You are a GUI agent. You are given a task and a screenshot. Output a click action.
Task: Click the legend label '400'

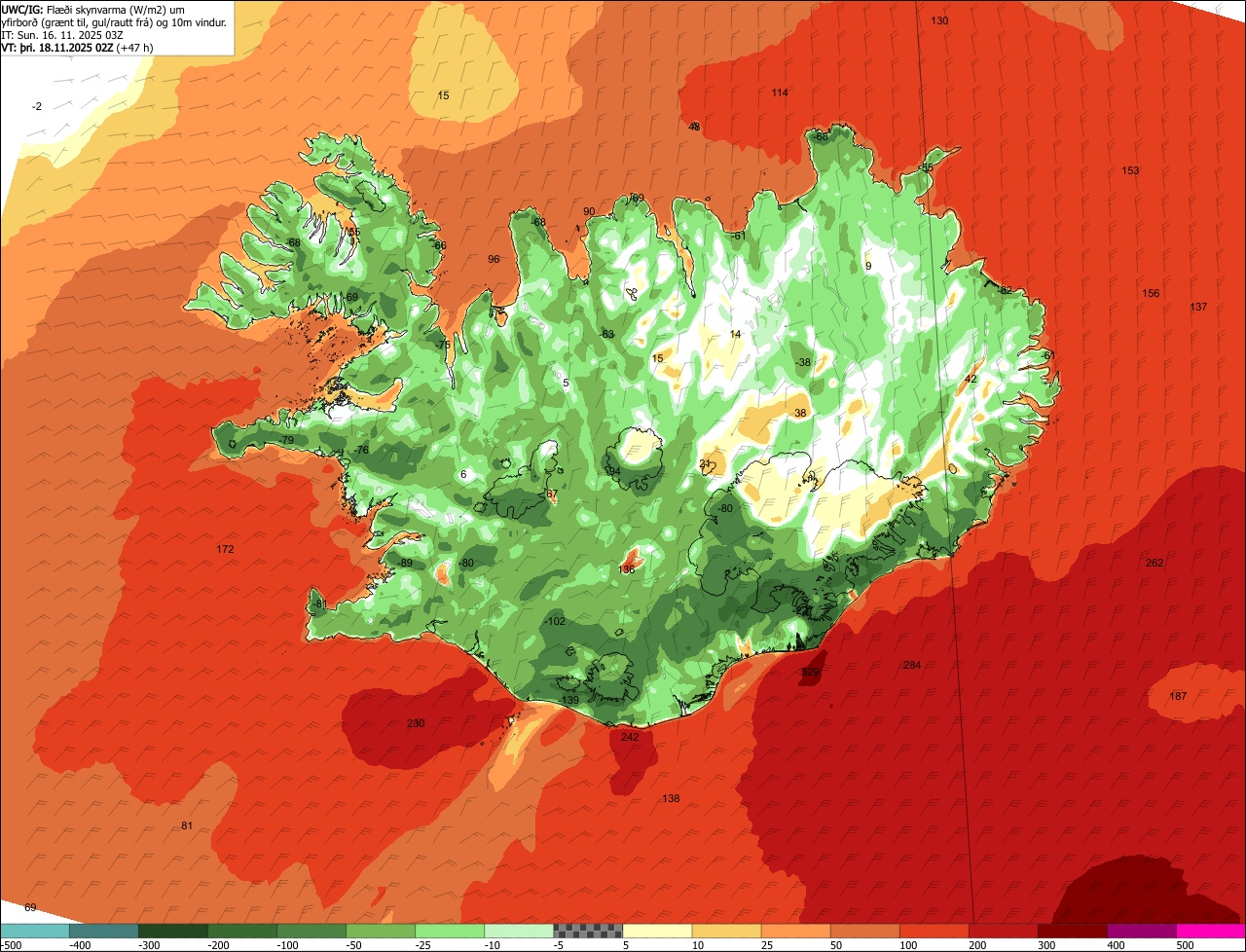[1116, 944]
